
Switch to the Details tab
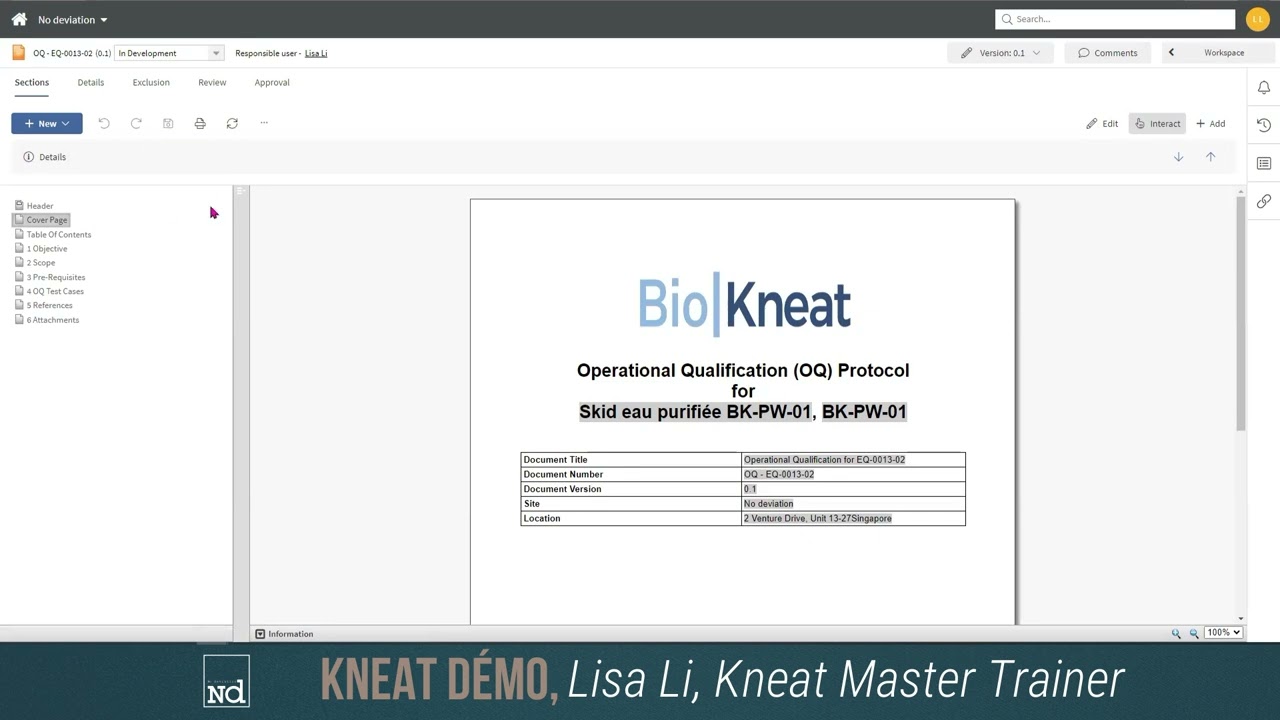(91, 82)
